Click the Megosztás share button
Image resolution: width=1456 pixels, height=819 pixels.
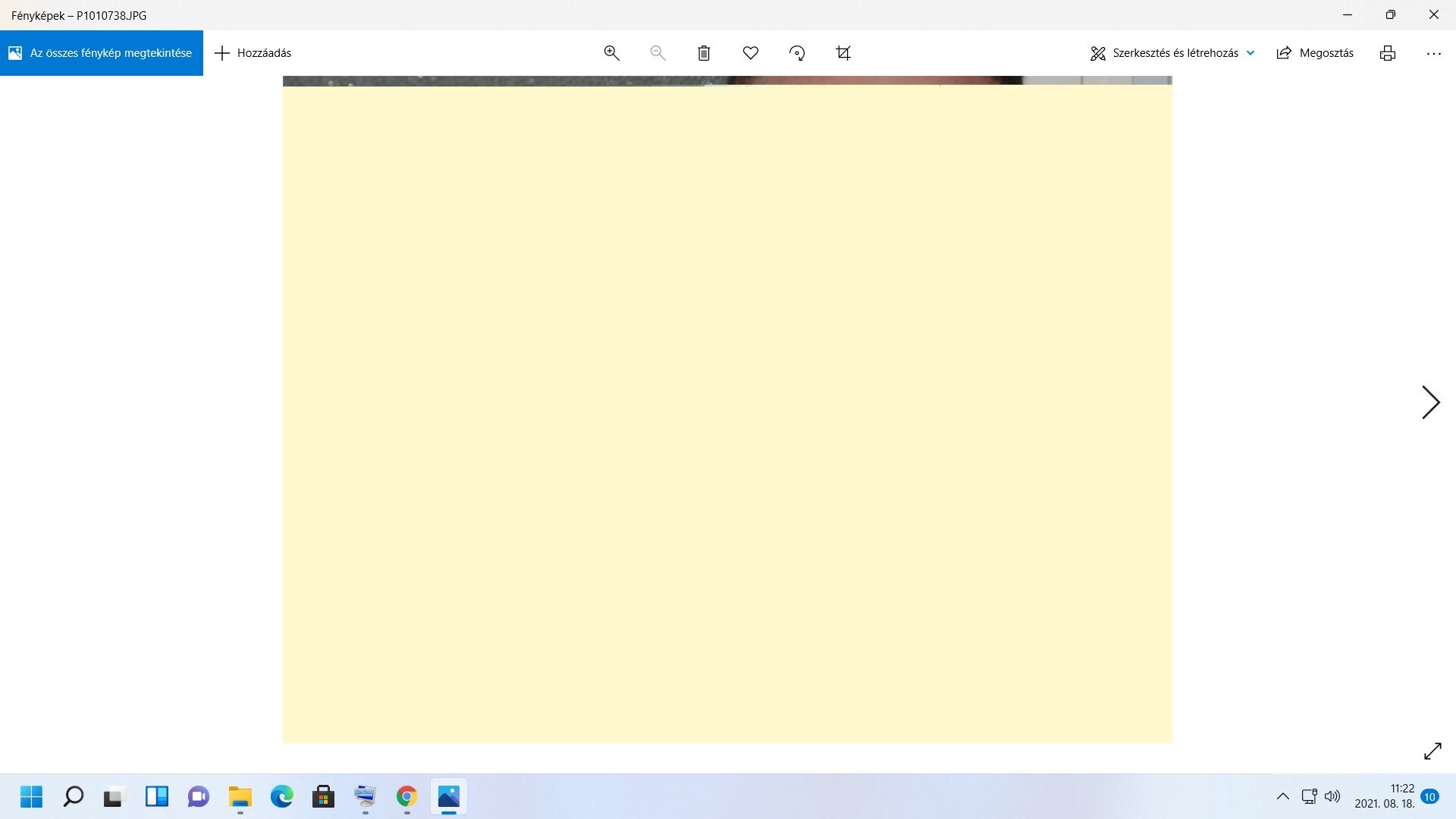1316,53
